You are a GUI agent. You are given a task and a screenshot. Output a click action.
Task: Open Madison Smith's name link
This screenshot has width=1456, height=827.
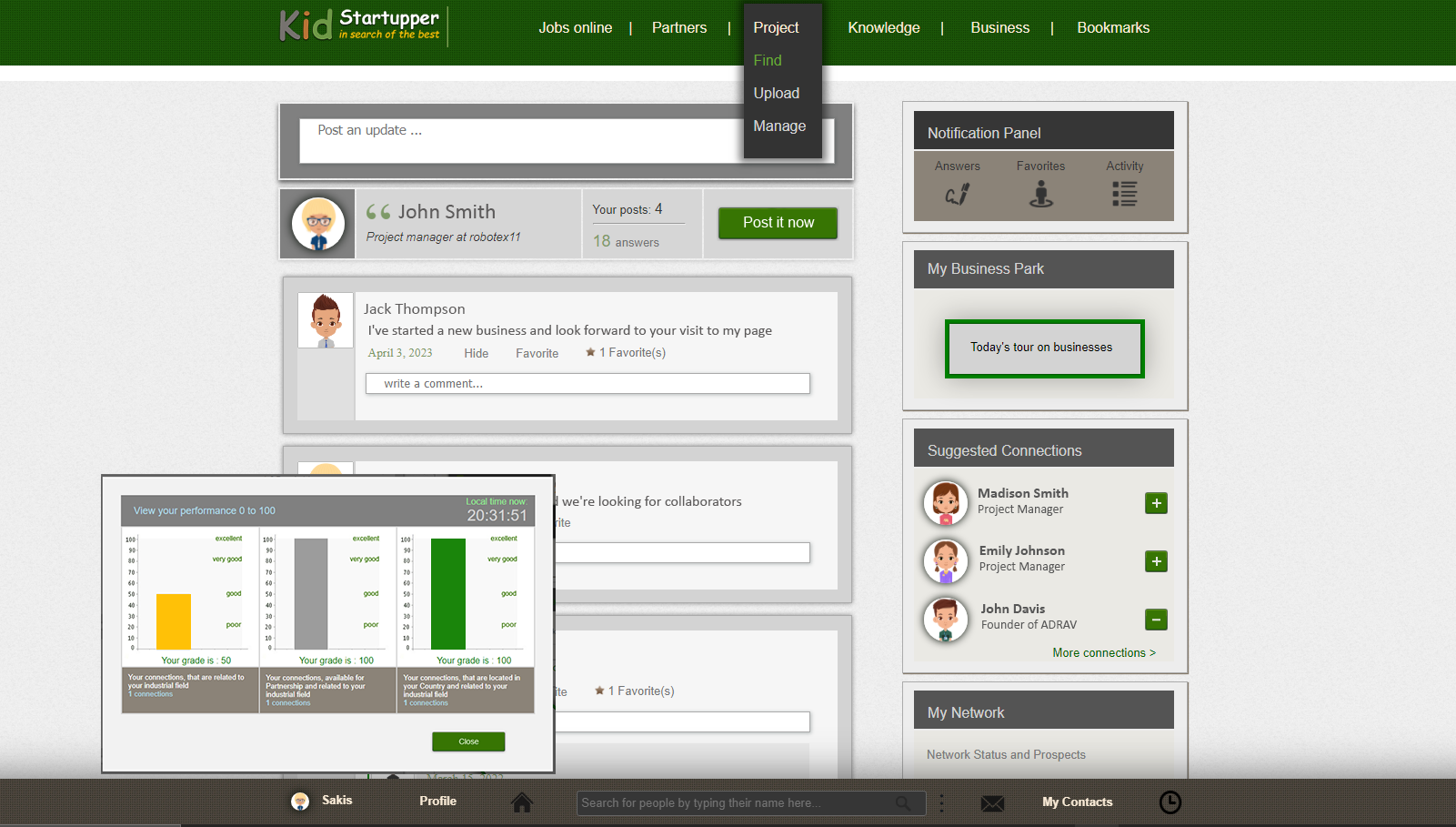1023,493
